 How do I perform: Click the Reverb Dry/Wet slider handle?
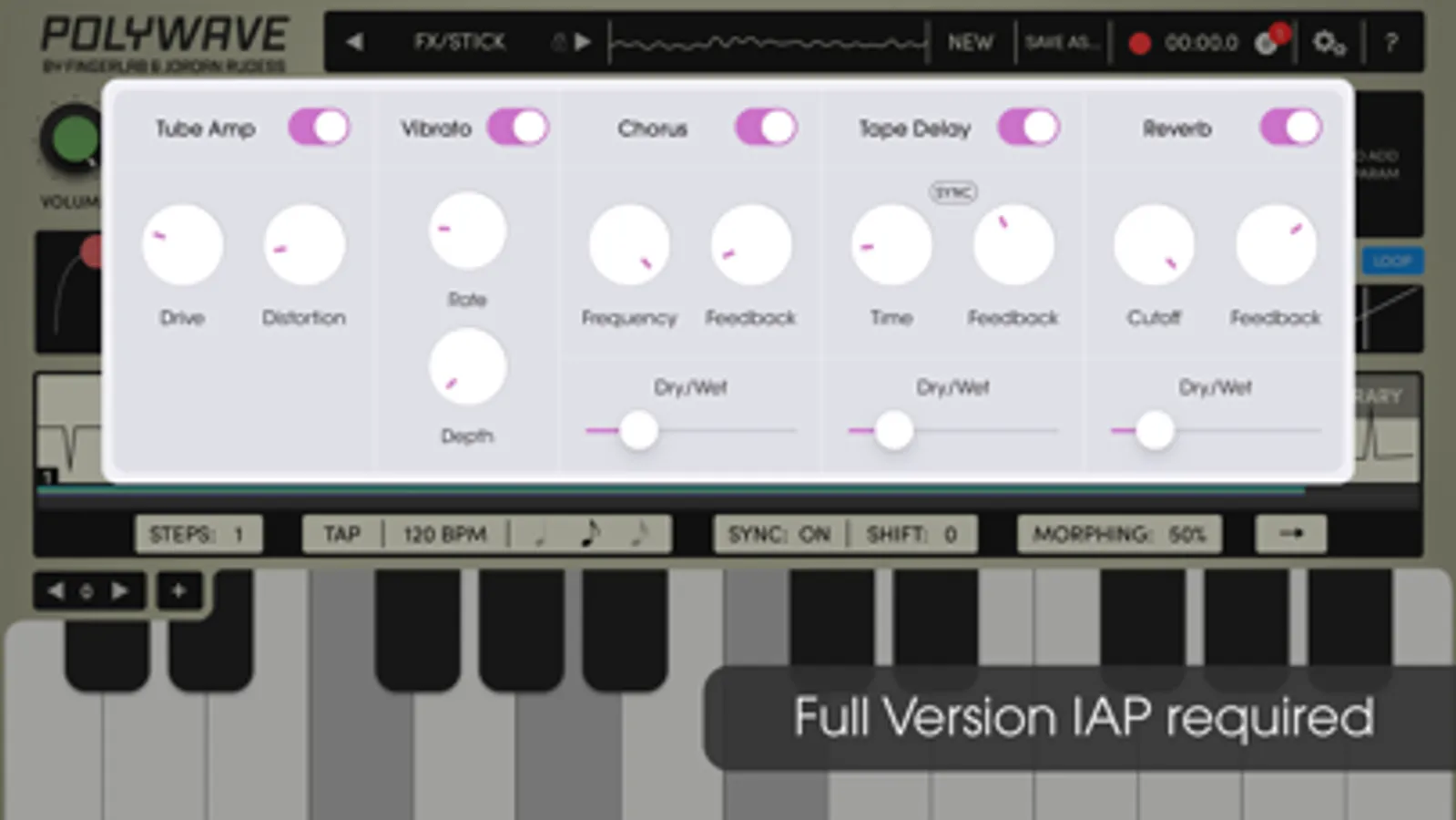[x=1155, y=430]
